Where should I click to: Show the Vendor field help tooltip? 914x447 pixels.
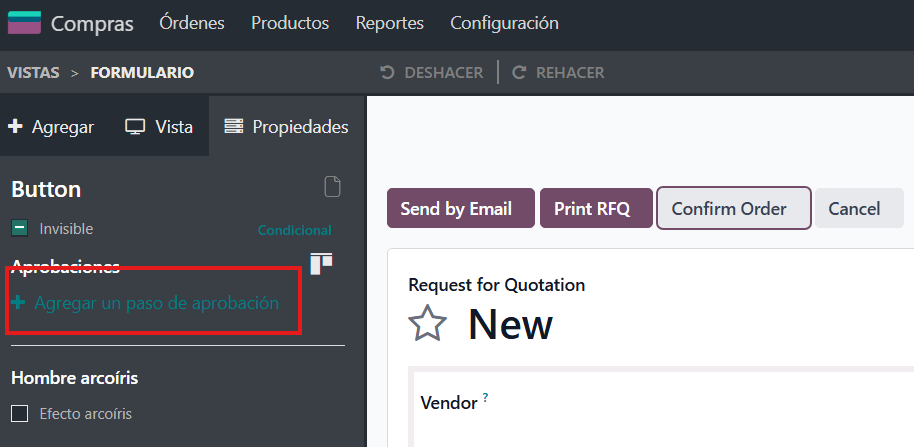pyautogui.click(x=486, y=397)
